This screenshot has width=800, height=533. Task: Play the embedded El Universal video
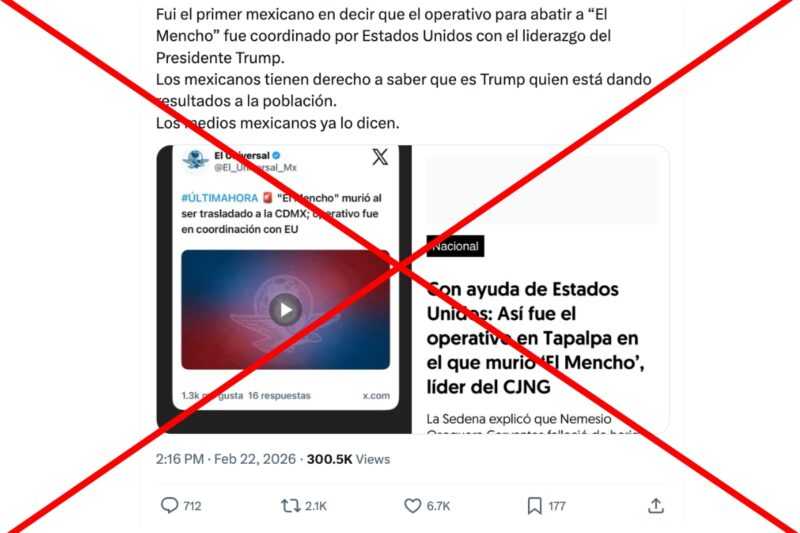pyautogui.click(x=285, y=310)
